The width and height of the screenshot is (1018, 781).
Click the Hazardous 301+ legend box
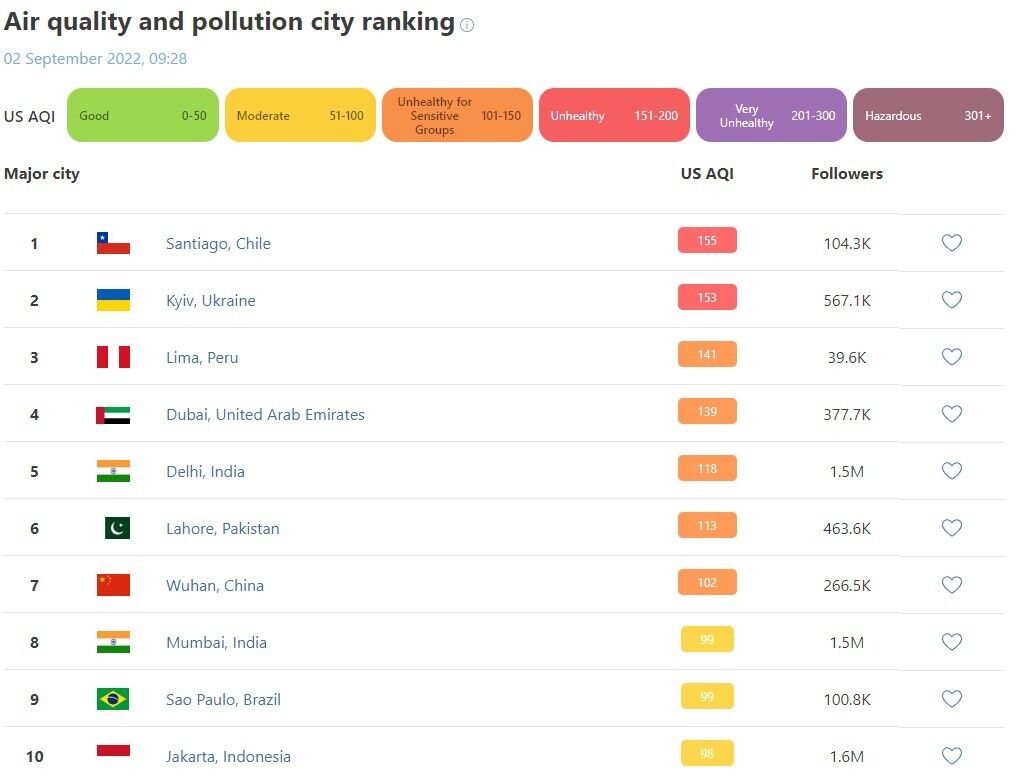(928, 115)
